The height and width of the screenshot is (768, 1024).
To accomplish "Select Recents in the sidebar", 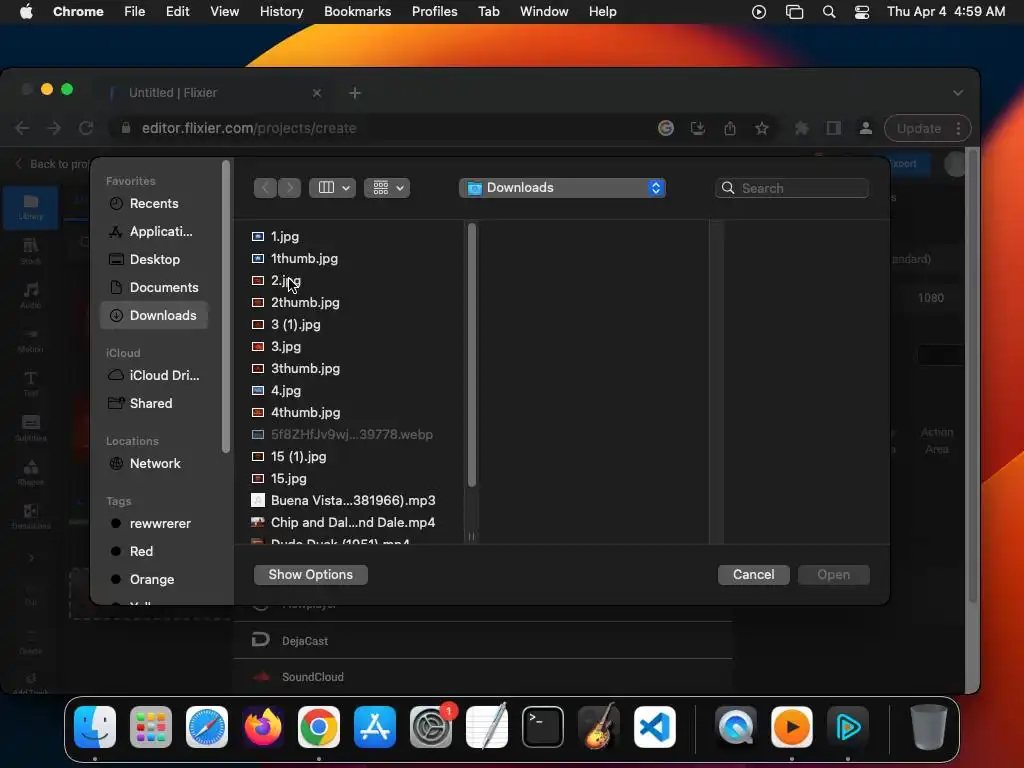I will point(154,203).
